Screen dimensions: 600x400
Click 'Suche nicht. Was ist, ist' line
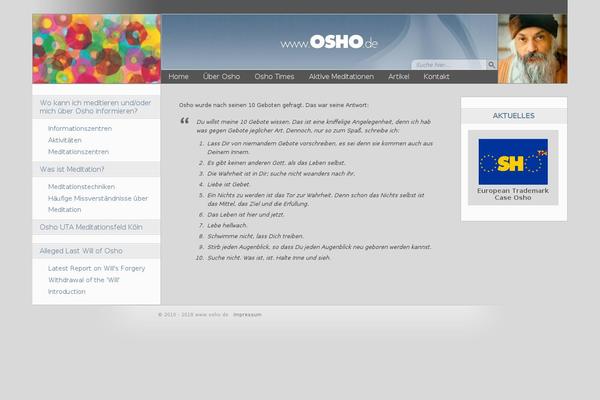[x=269, y=258]
